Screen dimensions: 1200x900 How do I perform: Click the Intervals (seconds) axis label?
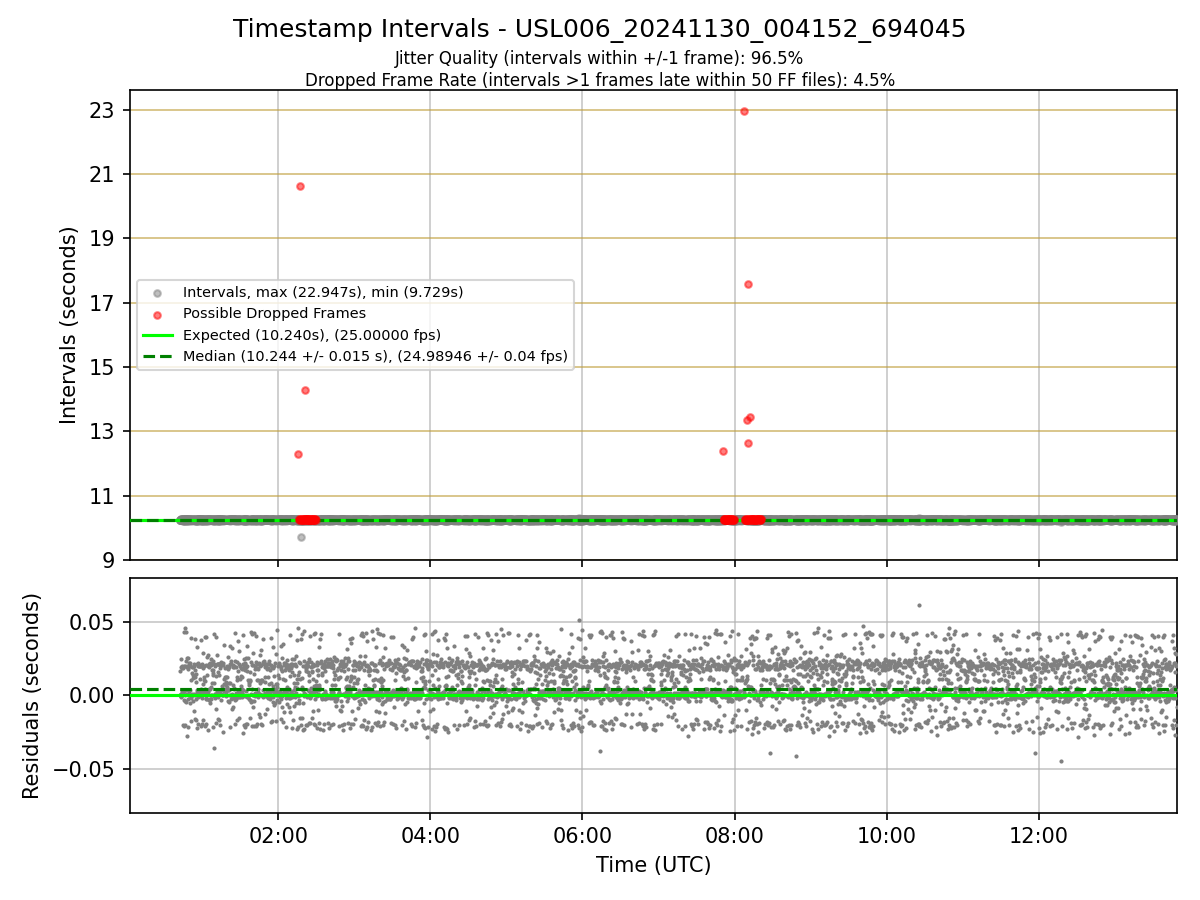tap(68, 325)
